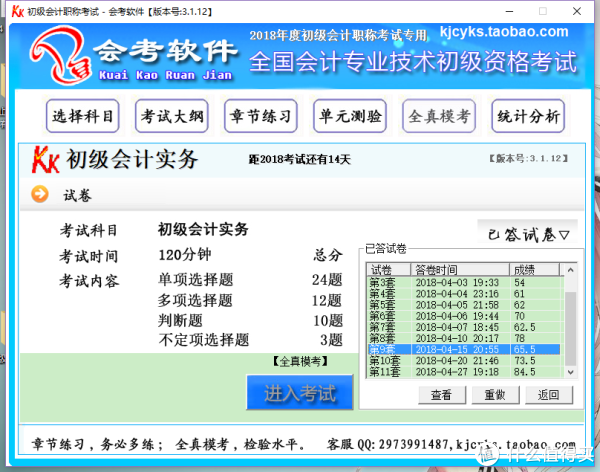
Task: Select the 第11套 exam row
Action: point(464,372)
